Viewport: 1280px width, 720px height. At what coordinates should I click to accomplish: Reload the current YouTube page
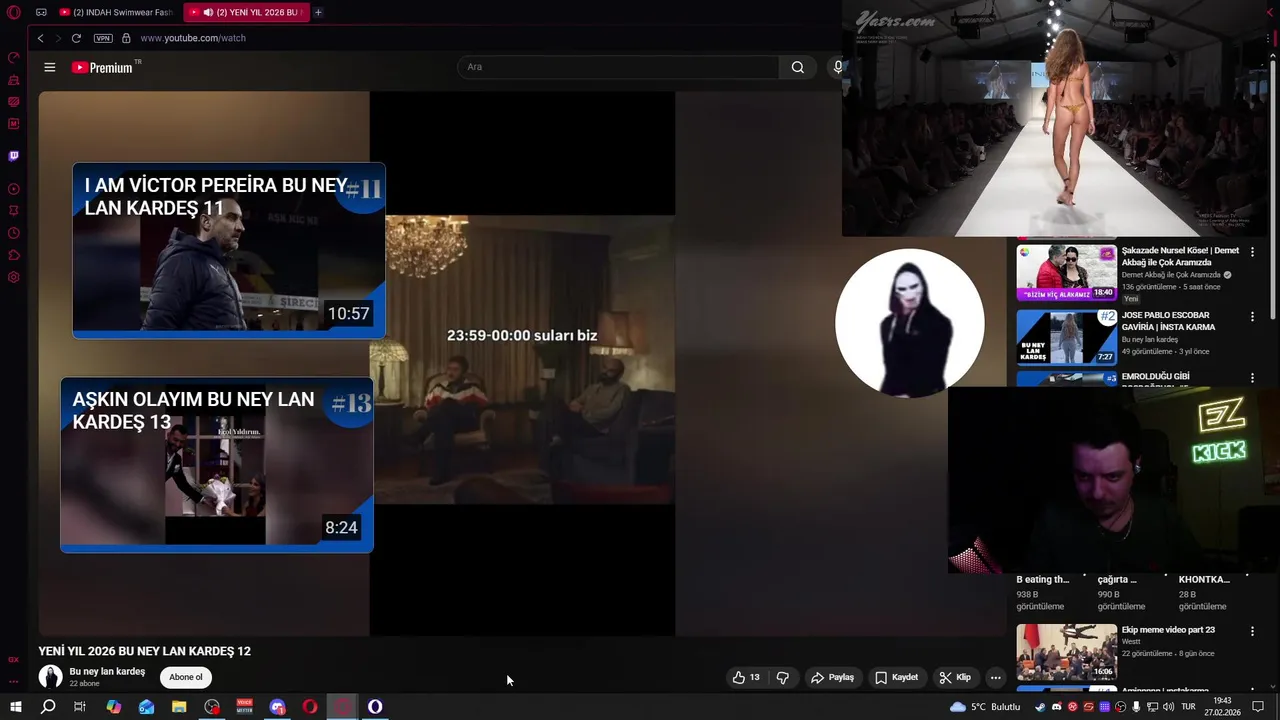pyautogui.click(x=76, y=38)
